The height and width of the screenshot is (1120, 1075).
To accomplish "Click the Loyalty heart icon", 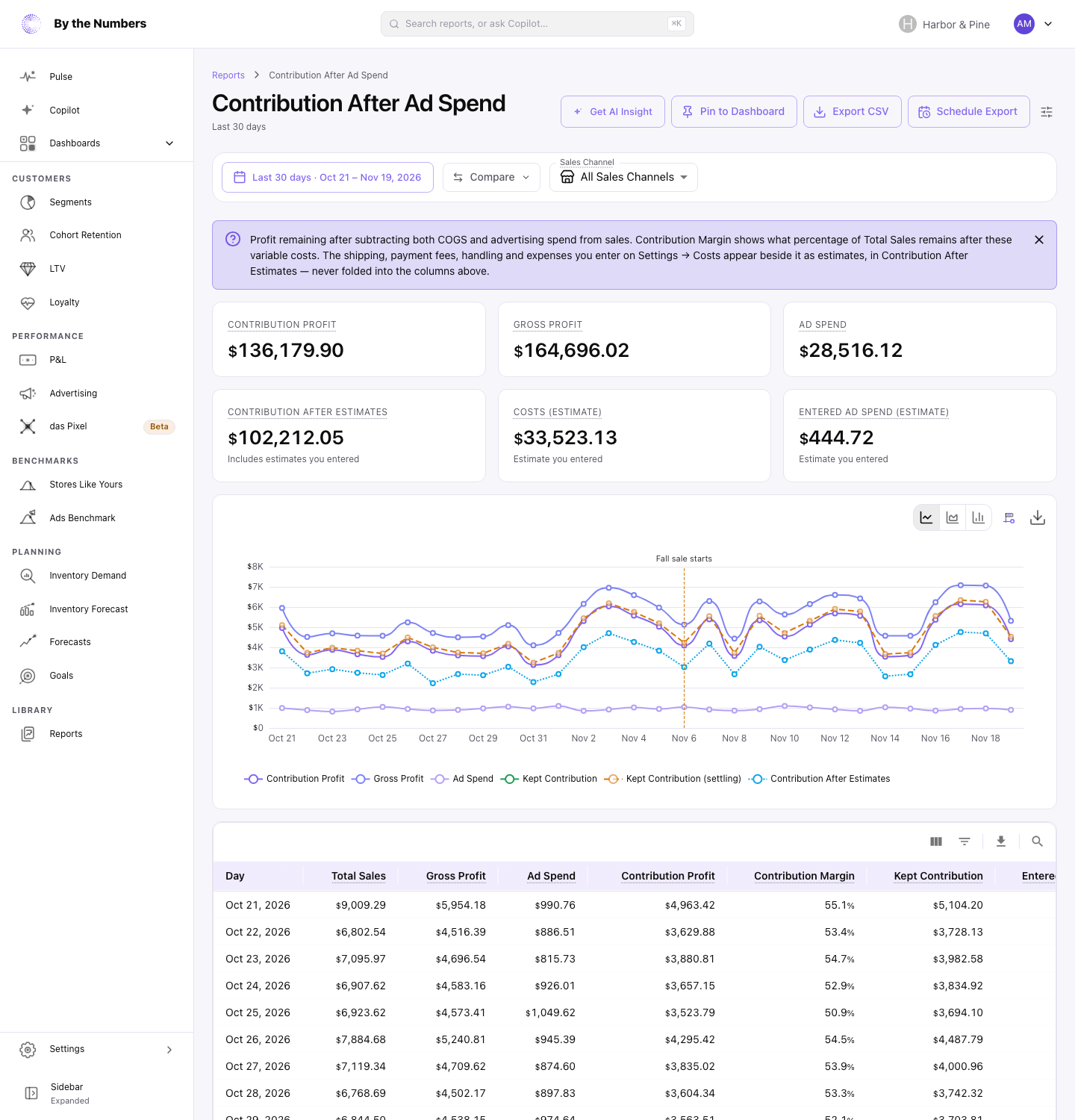I will click(28, 302).
